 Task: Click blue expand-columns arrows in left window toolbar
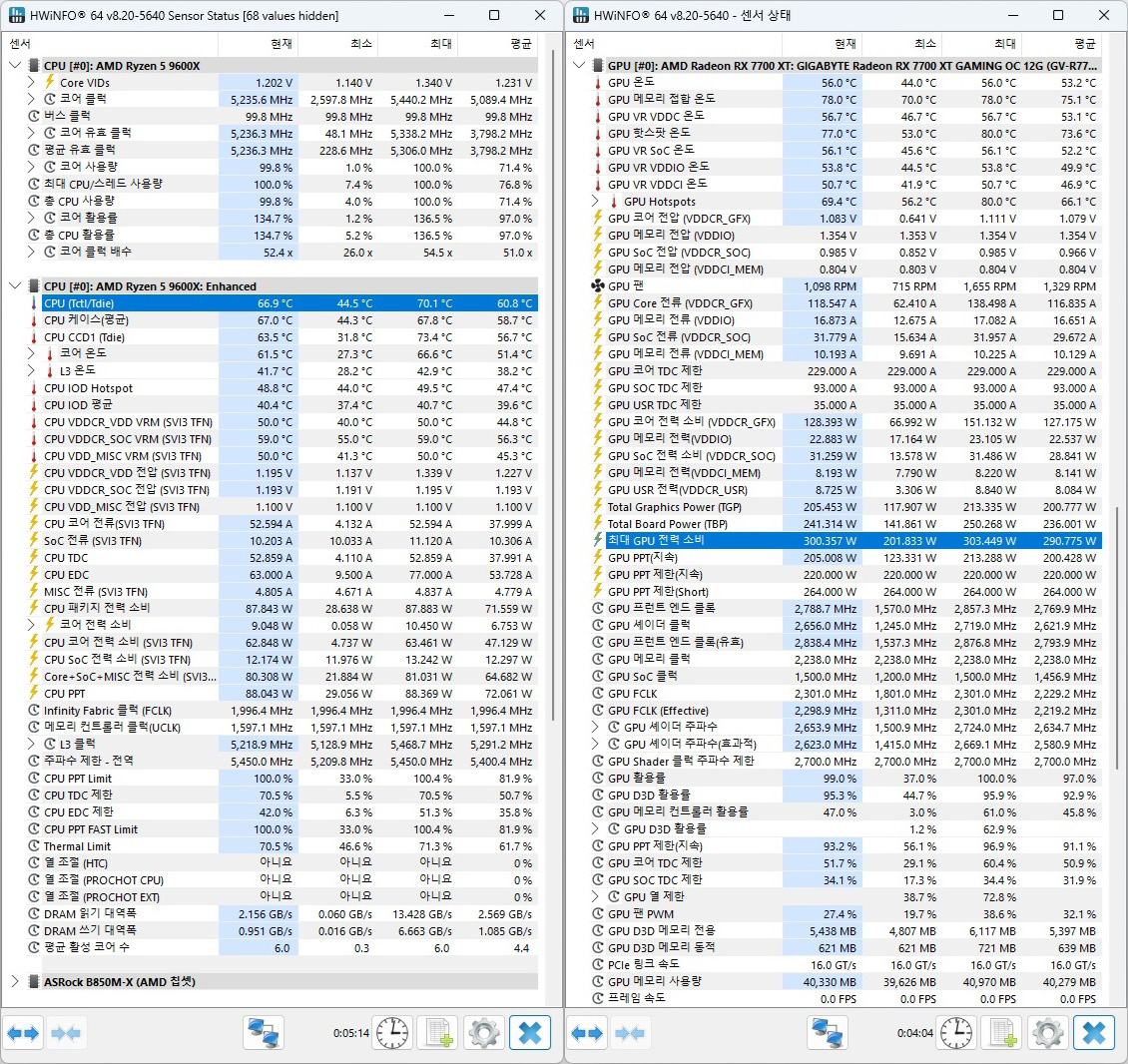point(23,1034)
